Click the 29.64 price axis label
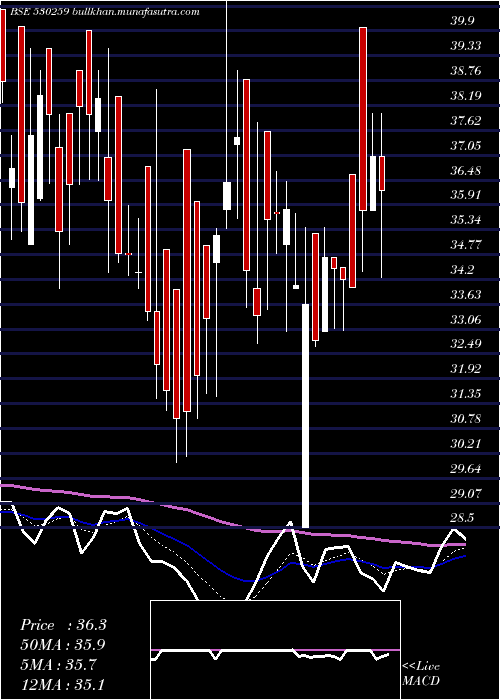The width and height of the screenshot is (500, 700). [467, 469]
